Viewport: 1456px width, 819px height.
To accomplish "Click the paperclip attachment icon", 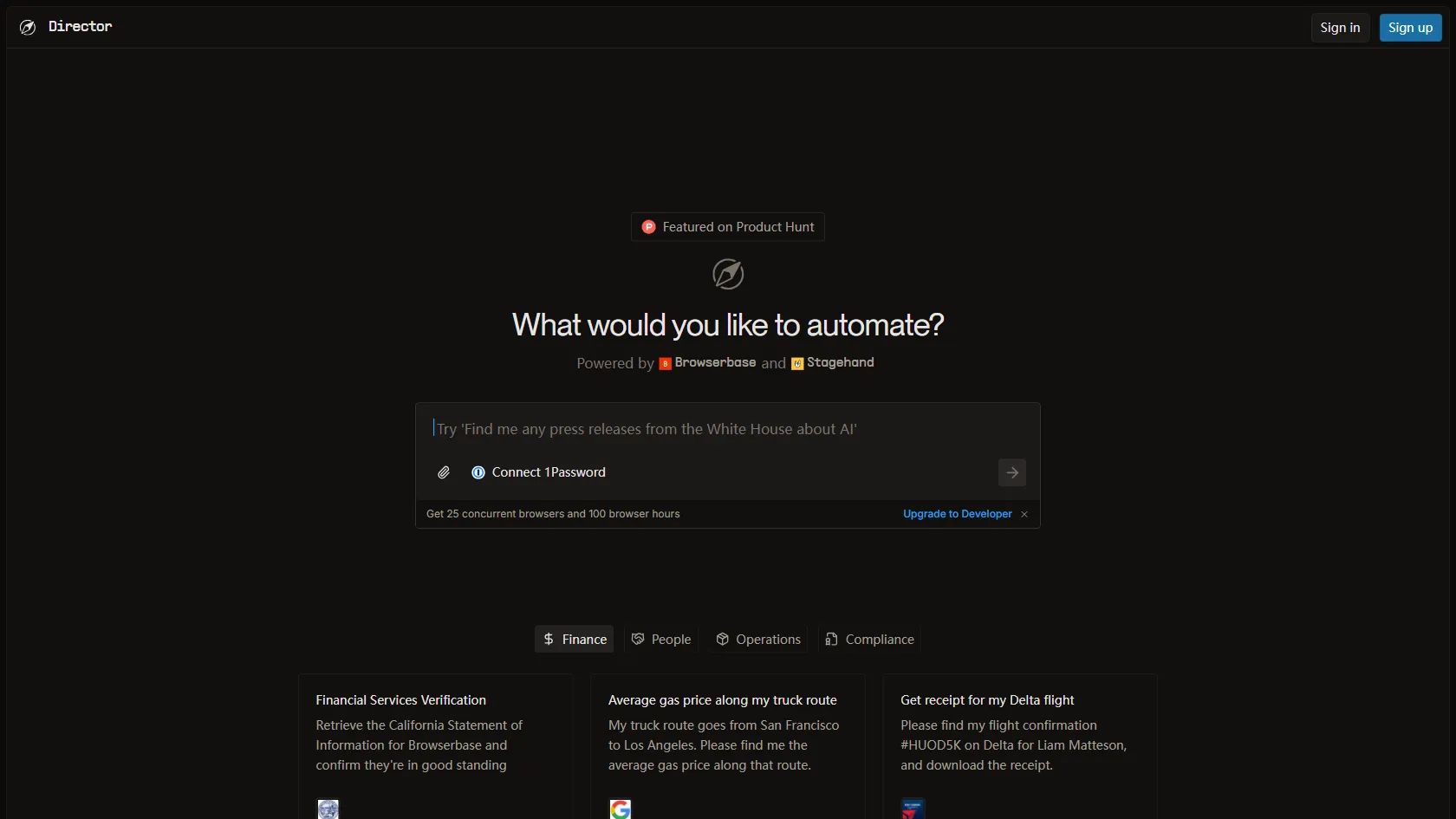I will [x=444, y=472].
